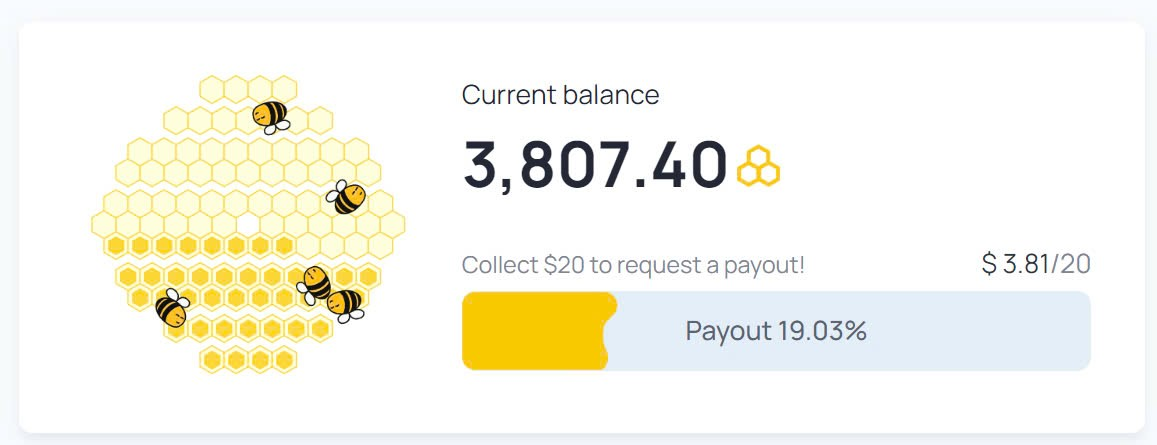Click the bee at bottom-left of honeycomb
Screen dimensions: 1157x445
[173, 308]
